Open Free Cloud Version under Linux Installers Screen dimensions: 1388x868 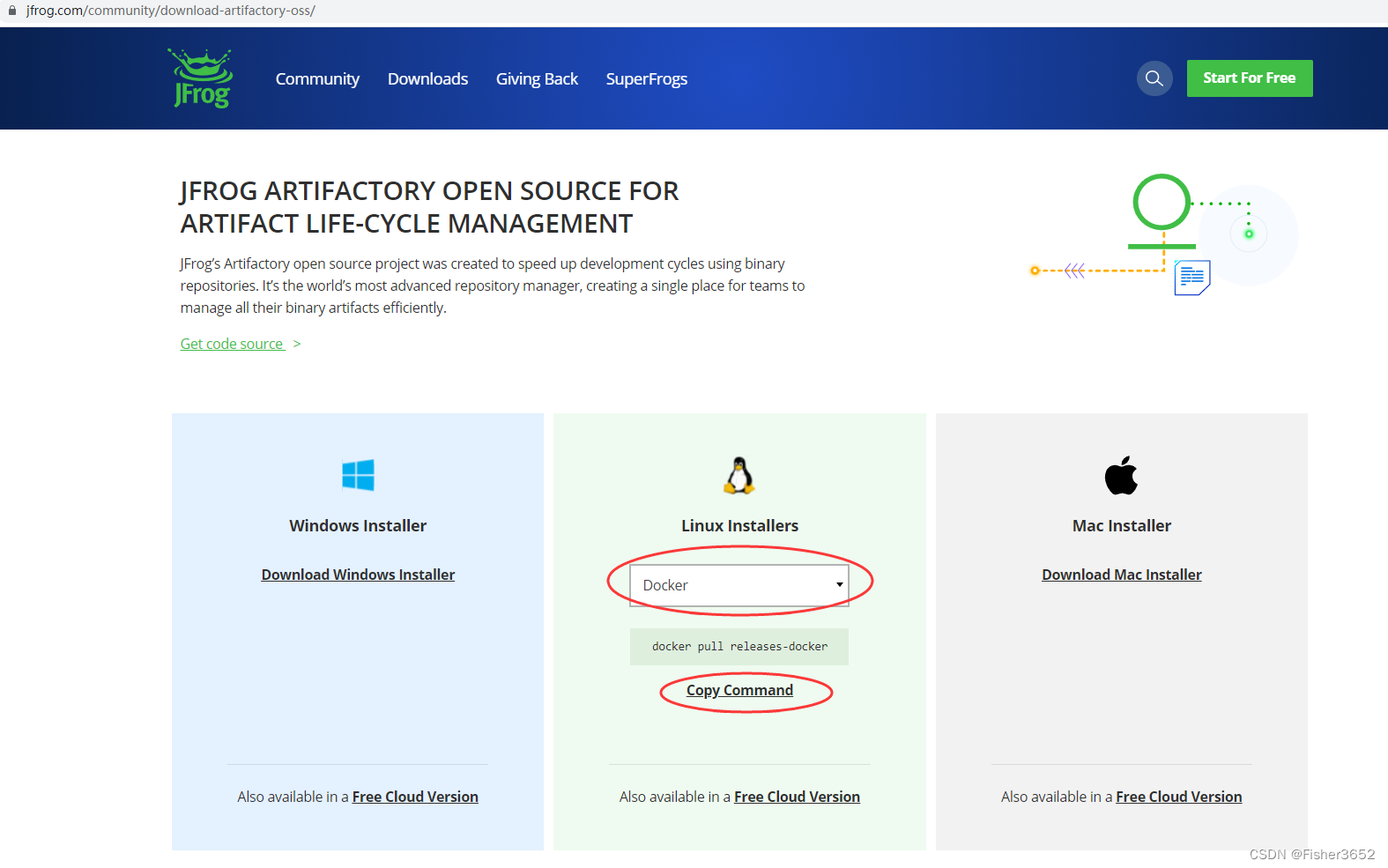point(797,797)
